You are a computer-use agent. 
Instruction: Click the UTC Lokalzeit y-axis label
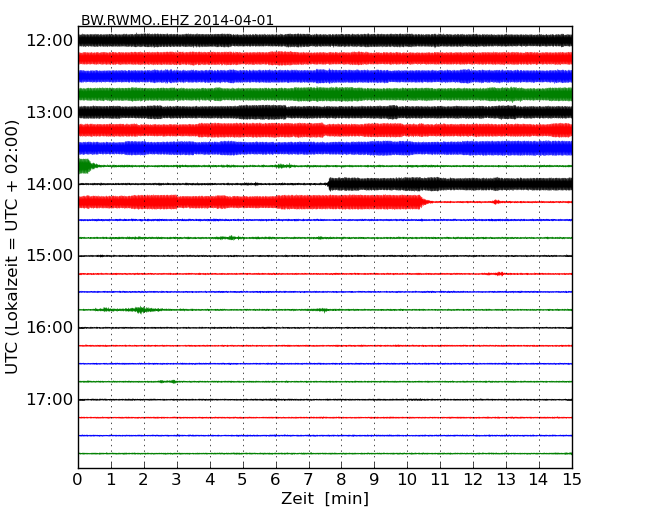tap(12, 247)
